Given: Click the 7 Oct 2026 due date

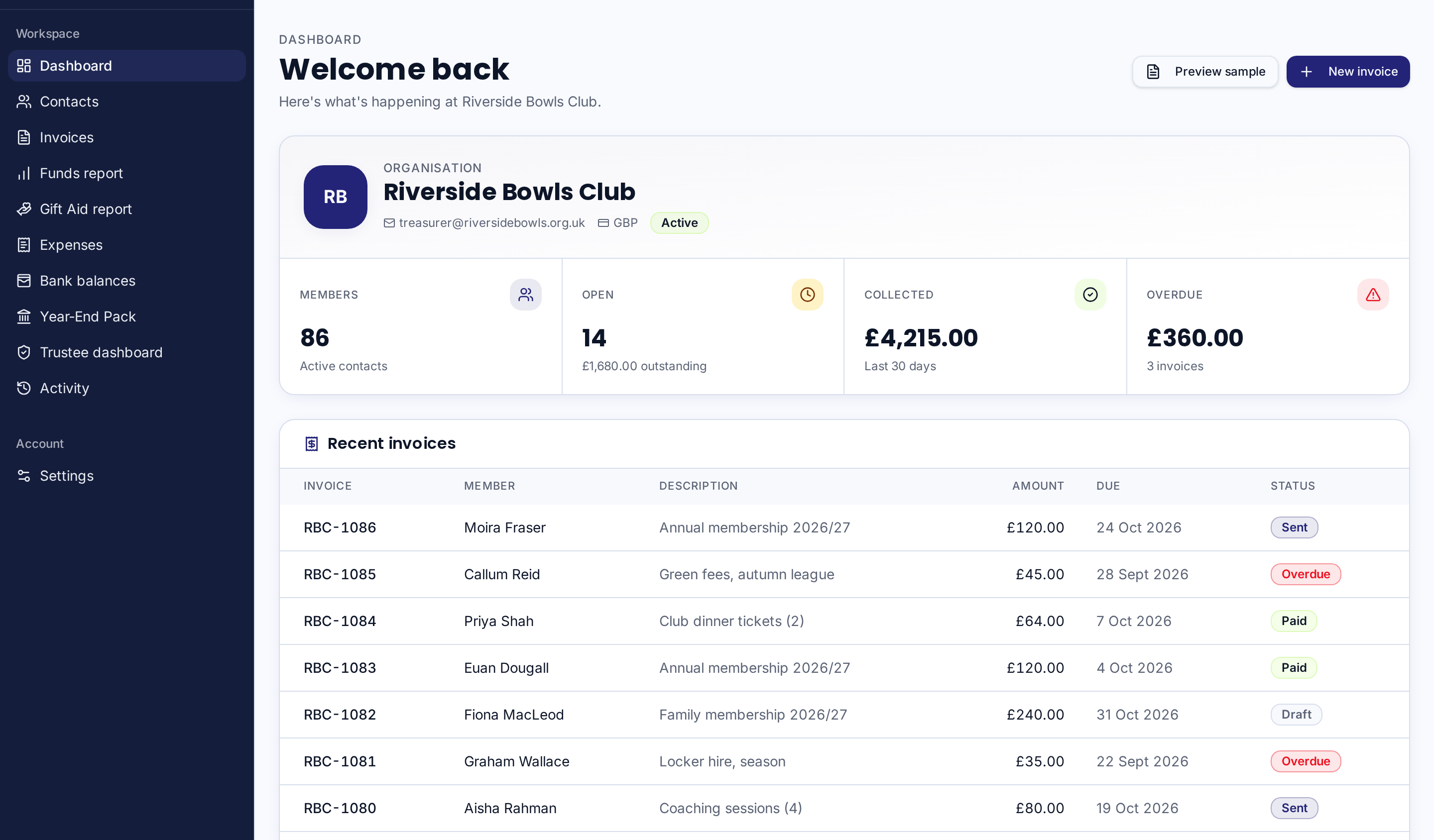Looking at the screenshot, I should pos(1134,621).
